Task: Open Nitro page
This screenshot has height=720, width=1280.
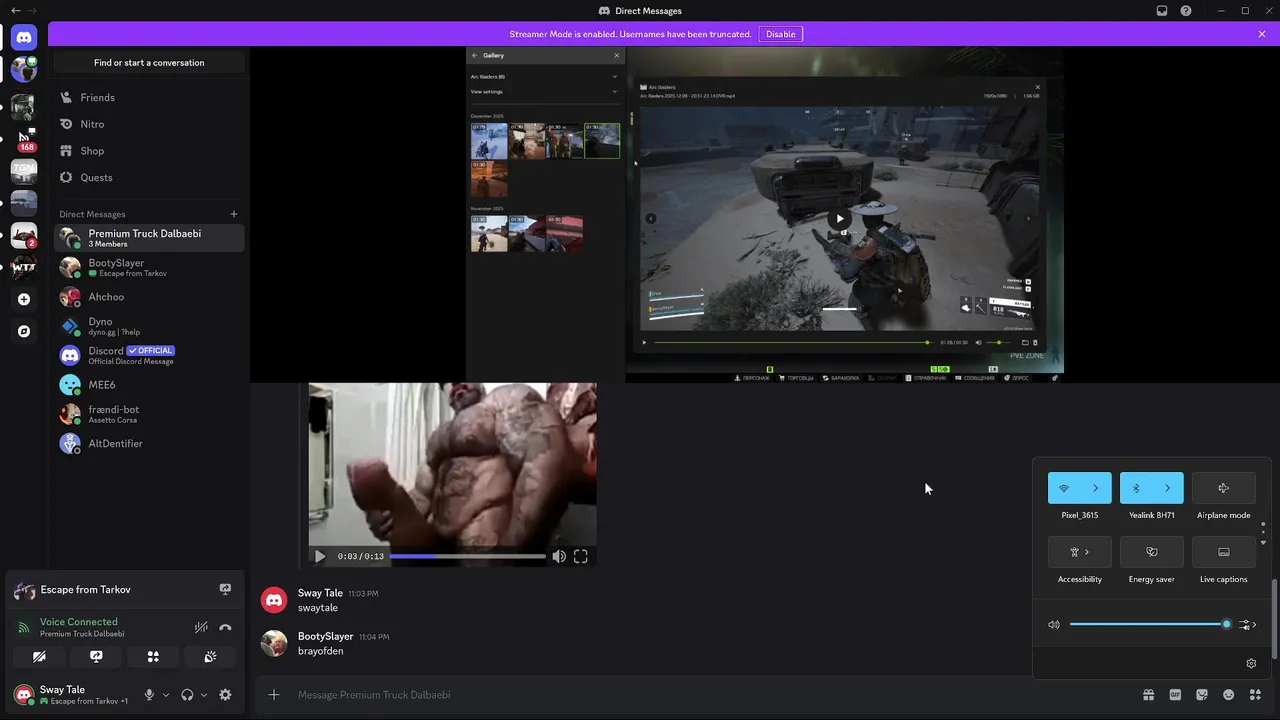Action: point(149,124)
